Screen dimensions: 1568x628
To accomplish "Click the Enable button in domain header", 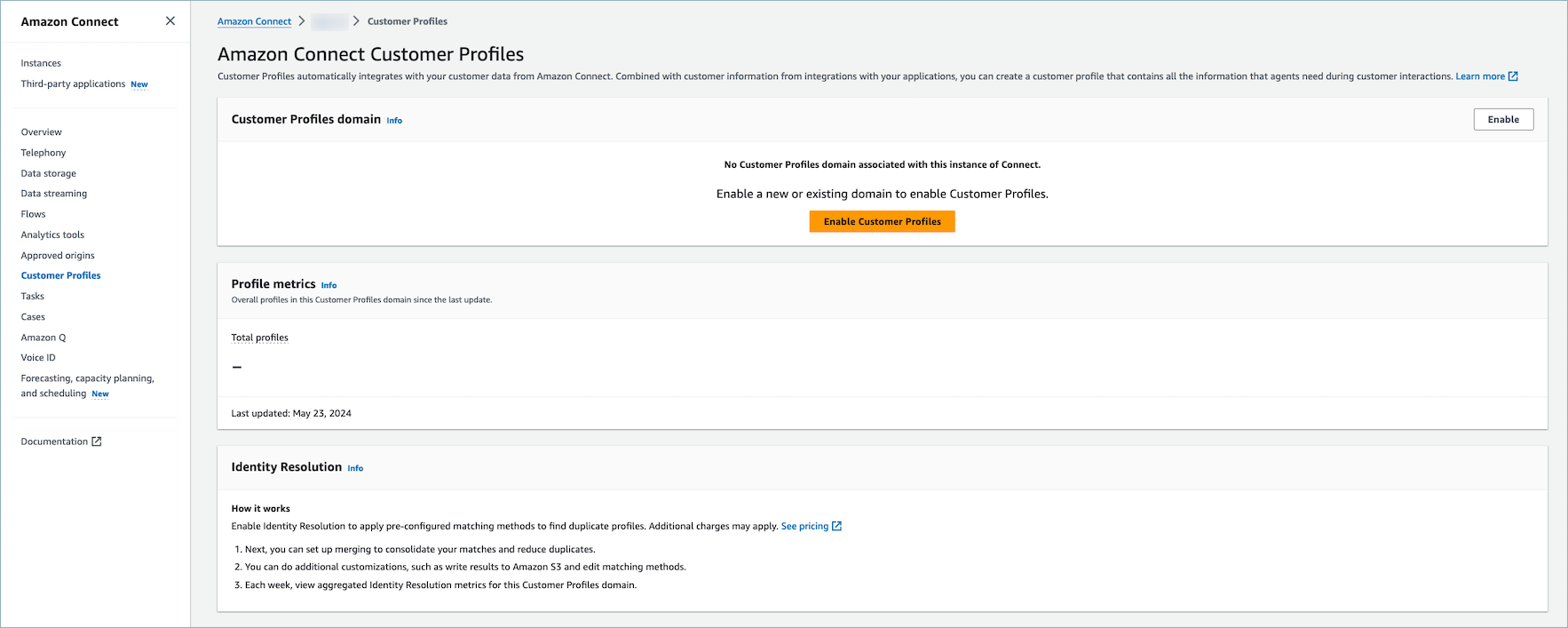I will coord(1502,120).
